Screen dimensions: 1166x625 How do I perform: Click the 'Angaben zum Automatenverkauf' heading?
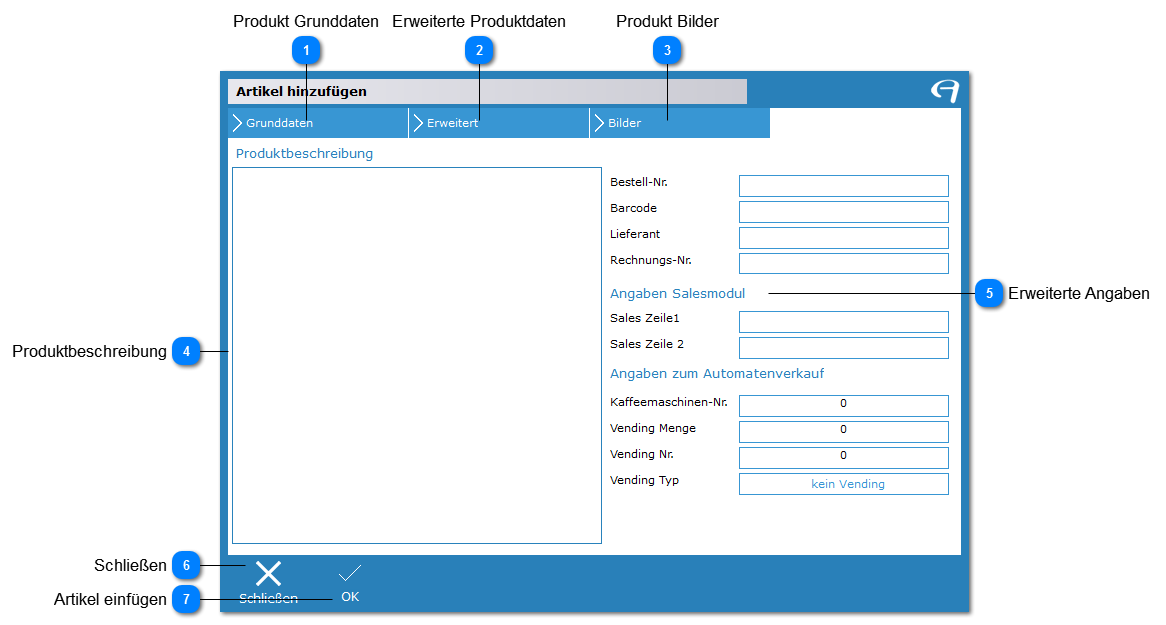coord(717,374)
